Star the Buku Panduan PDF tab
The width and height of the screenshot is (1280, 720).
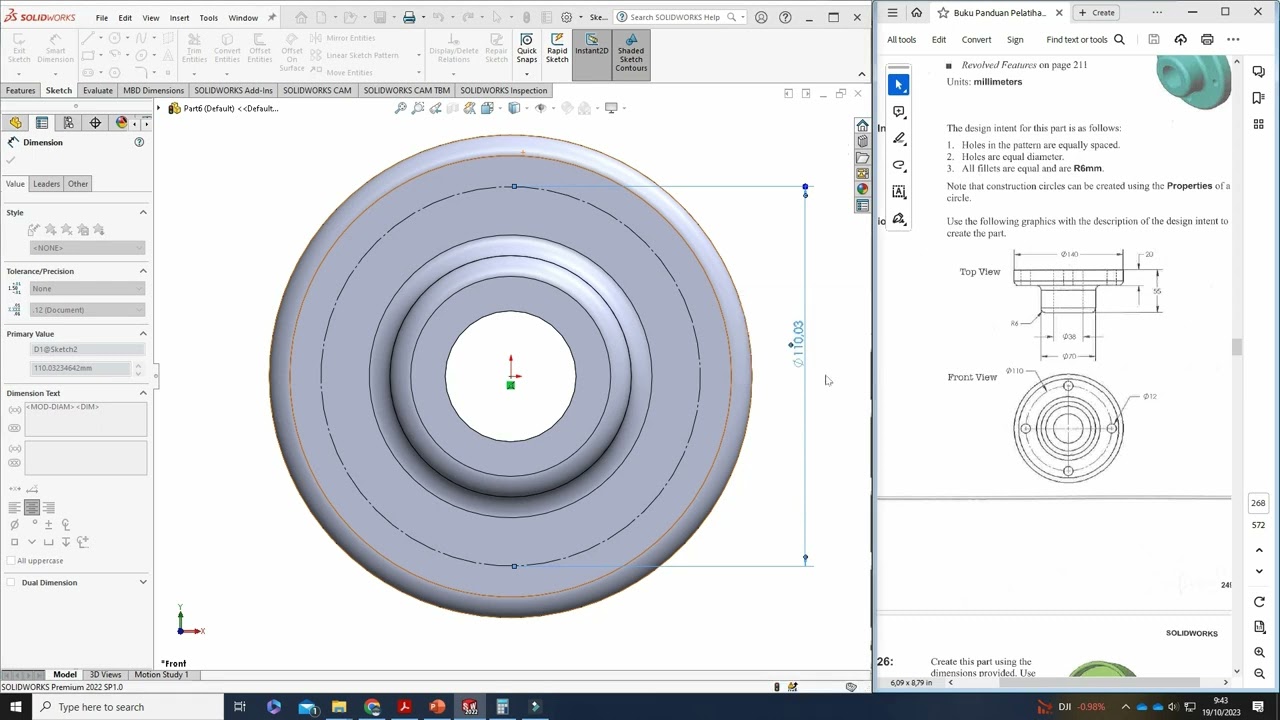[943, 13]
